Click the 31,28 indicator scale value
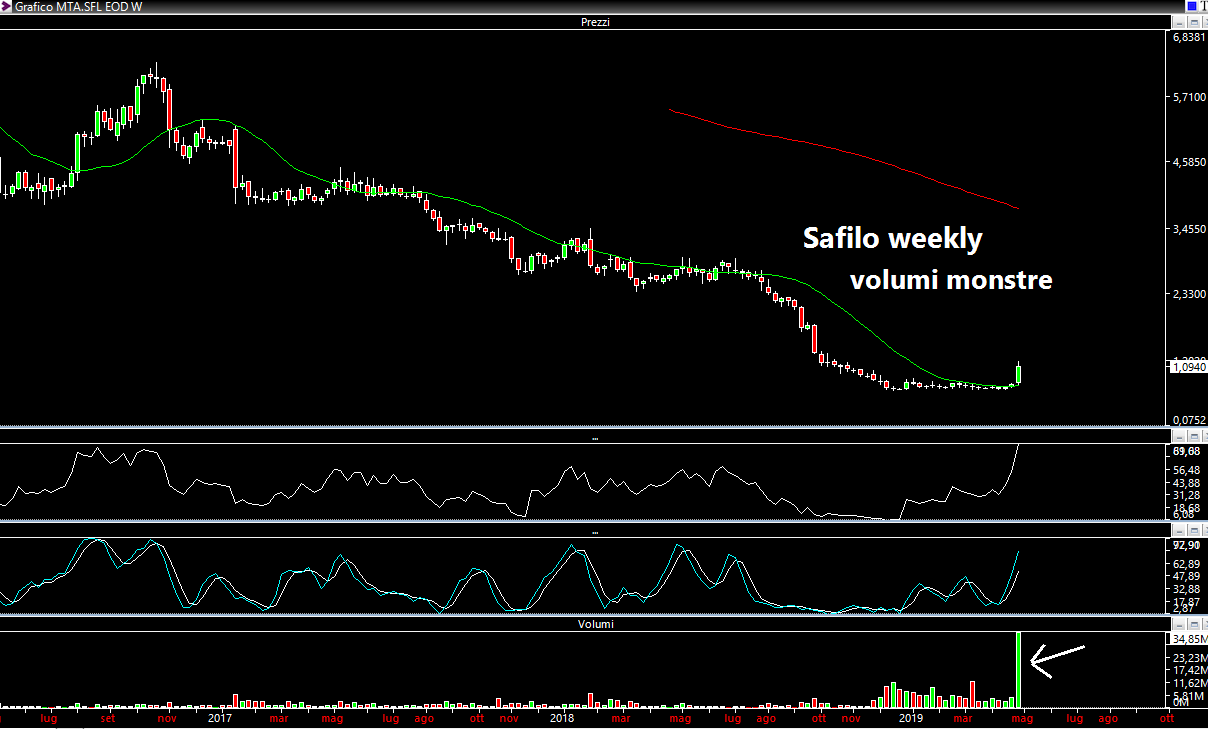1208x729 pixels. tap(1186, 495)
